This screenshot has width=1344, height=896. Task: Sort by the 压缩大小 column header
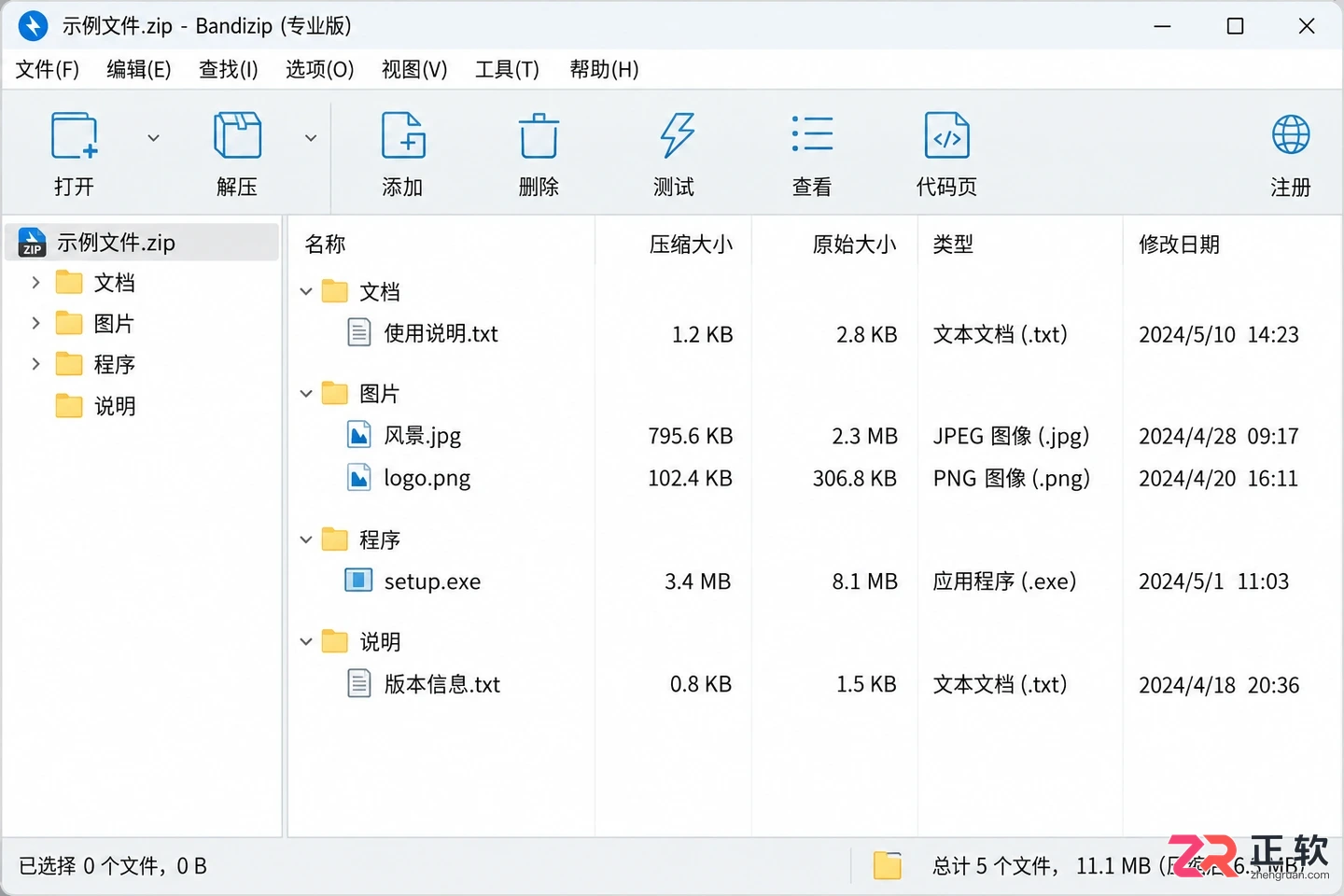(691, 245)
